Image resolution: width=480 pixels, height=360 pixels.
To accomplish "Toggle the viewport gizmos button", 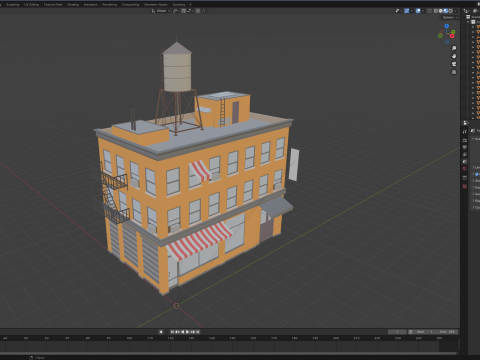I will (x=407, y=11).
